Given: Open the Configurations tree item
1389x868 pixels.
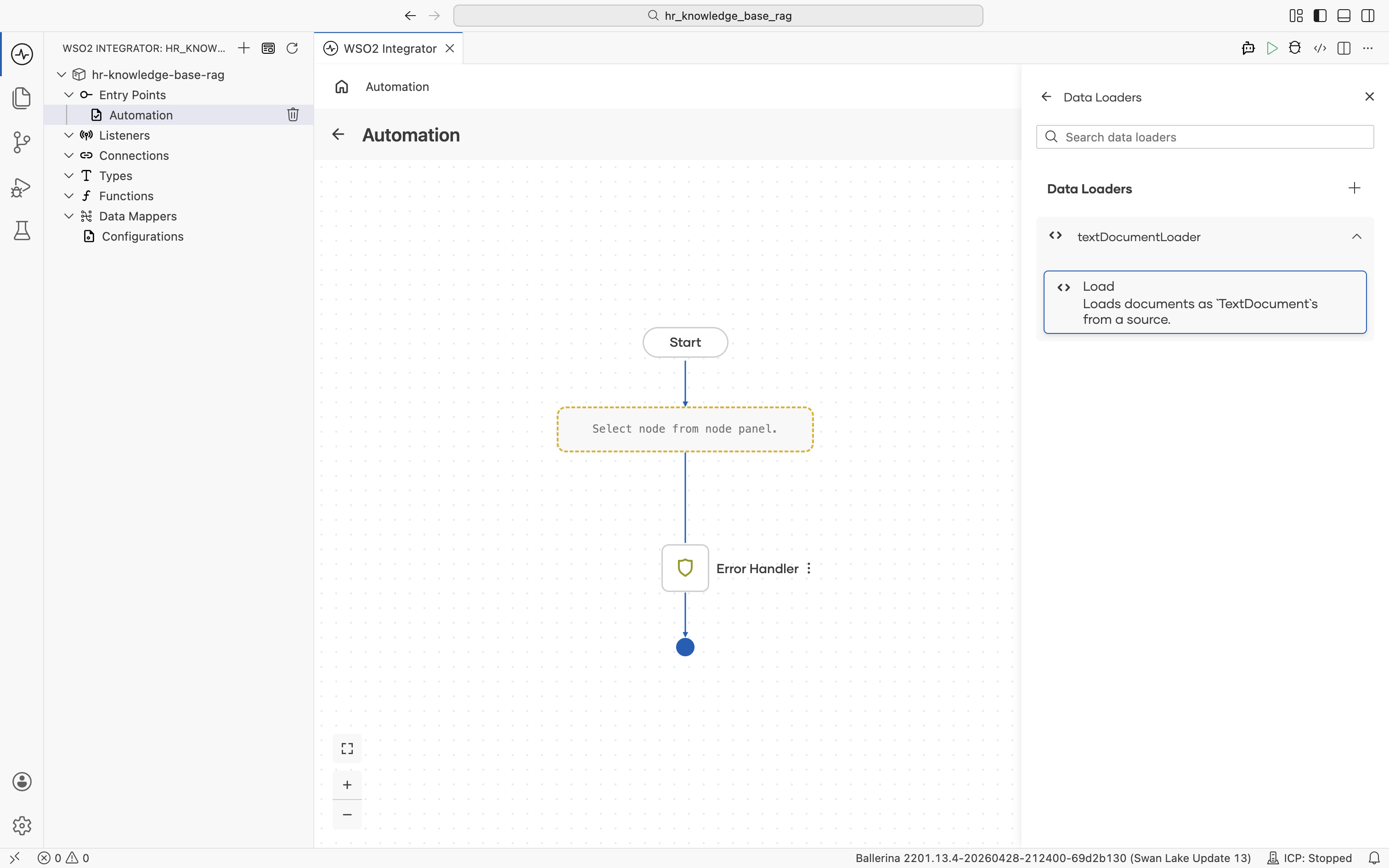Looking at the screenshot, I should point(179,236).
